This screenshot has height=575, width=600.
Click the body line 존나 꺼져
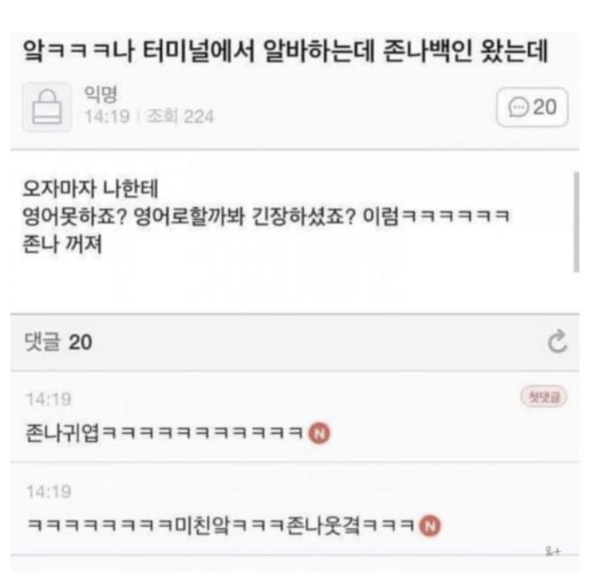pos(62,244)
